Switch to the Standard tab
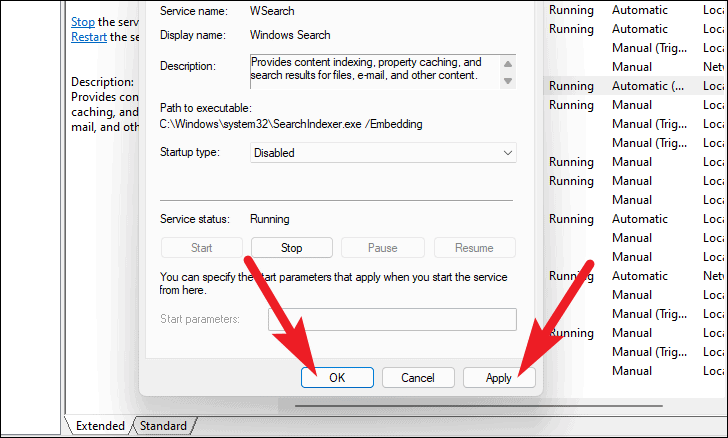 pyautogui.click(x=163, y=425)
